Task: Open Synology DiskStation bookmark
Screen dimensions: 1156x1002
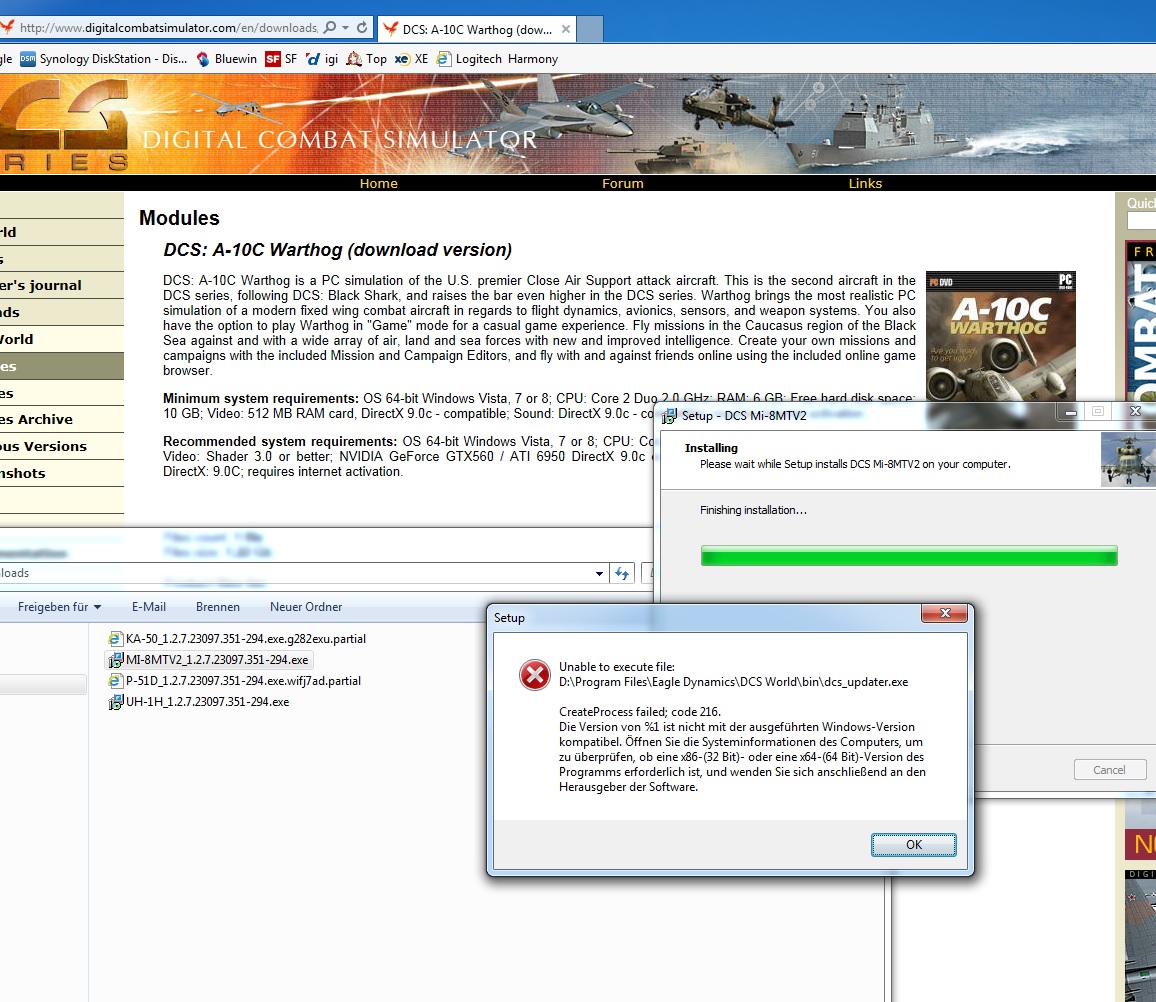Action: (x=103, y=59)
